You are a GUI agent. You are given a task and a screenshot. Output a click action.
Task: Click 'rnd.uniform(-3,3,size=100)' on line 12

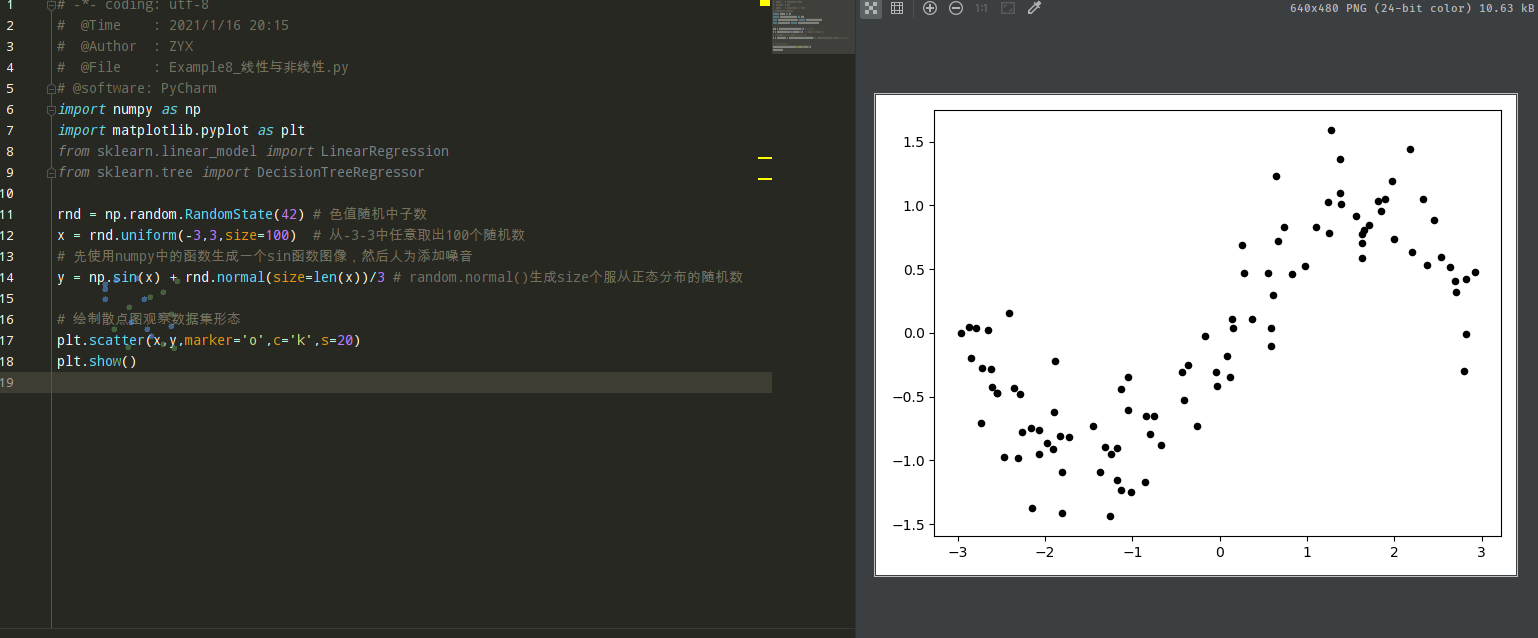point(192,235)
